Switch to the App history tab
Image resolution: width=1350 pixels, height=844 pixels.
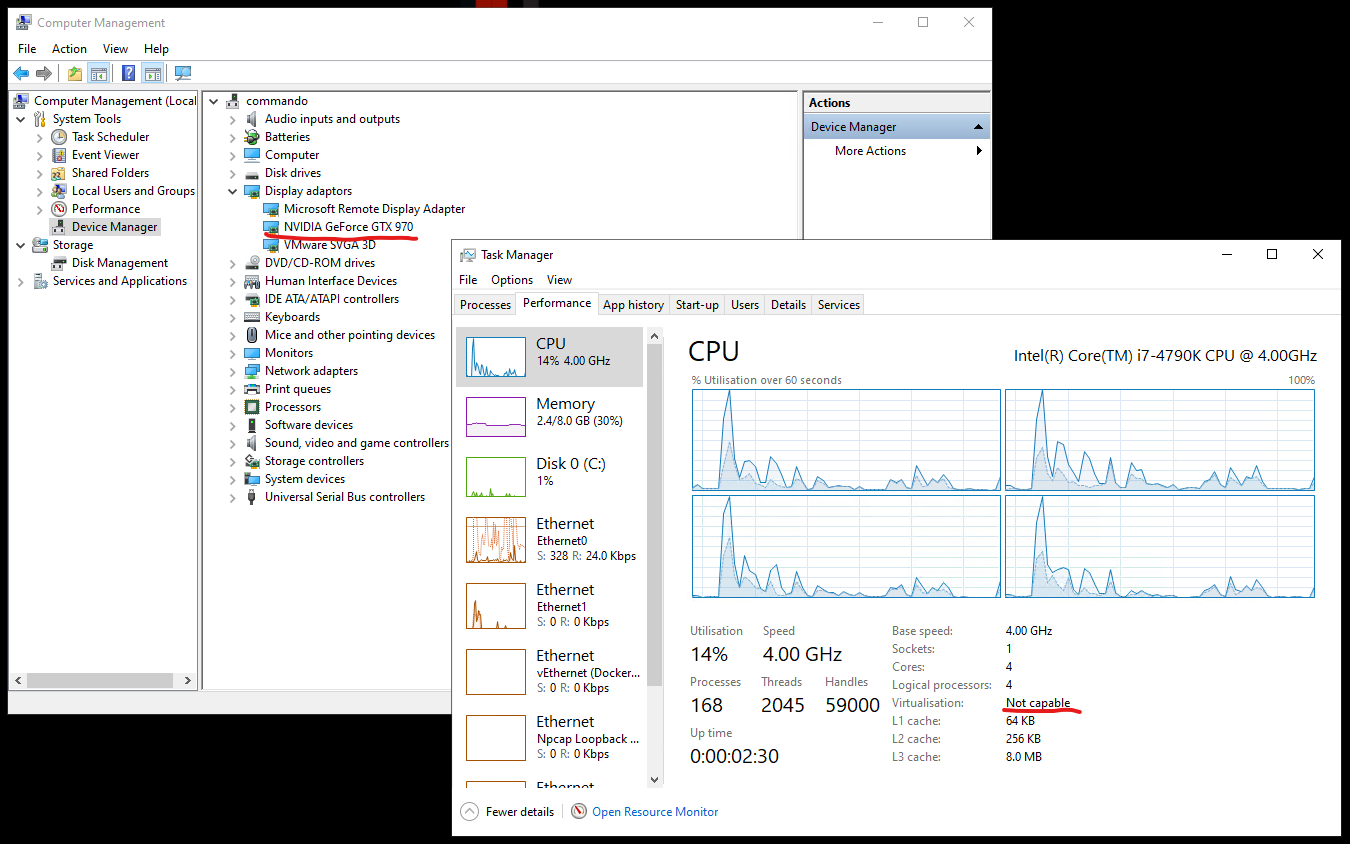click(x=633, y=305)
